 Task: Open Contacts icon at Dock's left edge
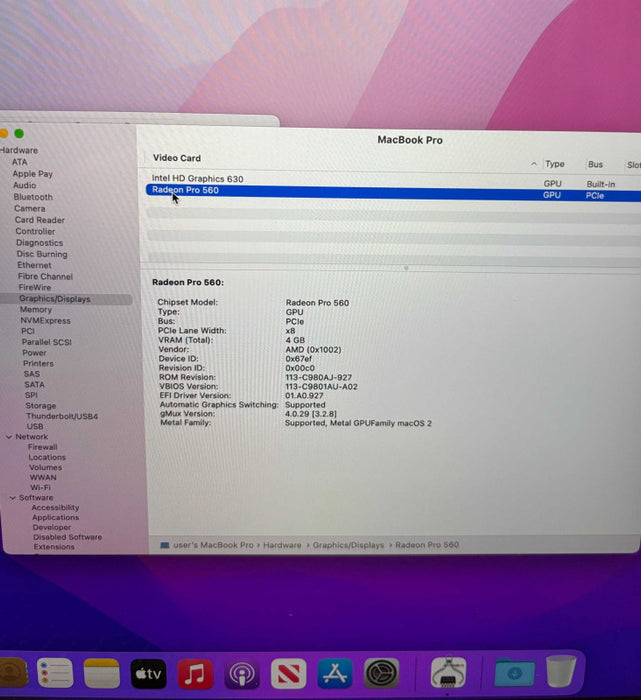(x=13, y=672)
